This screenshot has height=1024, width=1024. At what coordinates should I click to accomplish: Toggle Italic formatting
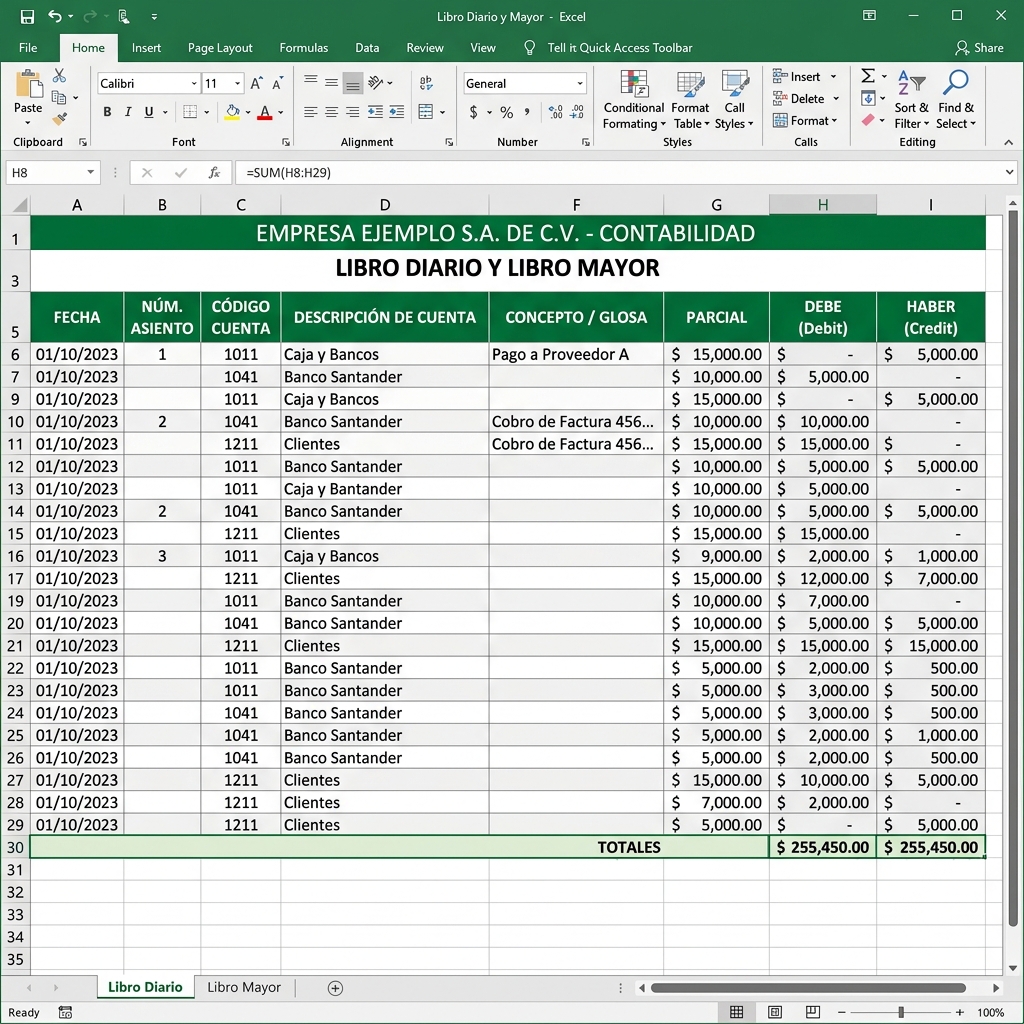click(128, 112)
